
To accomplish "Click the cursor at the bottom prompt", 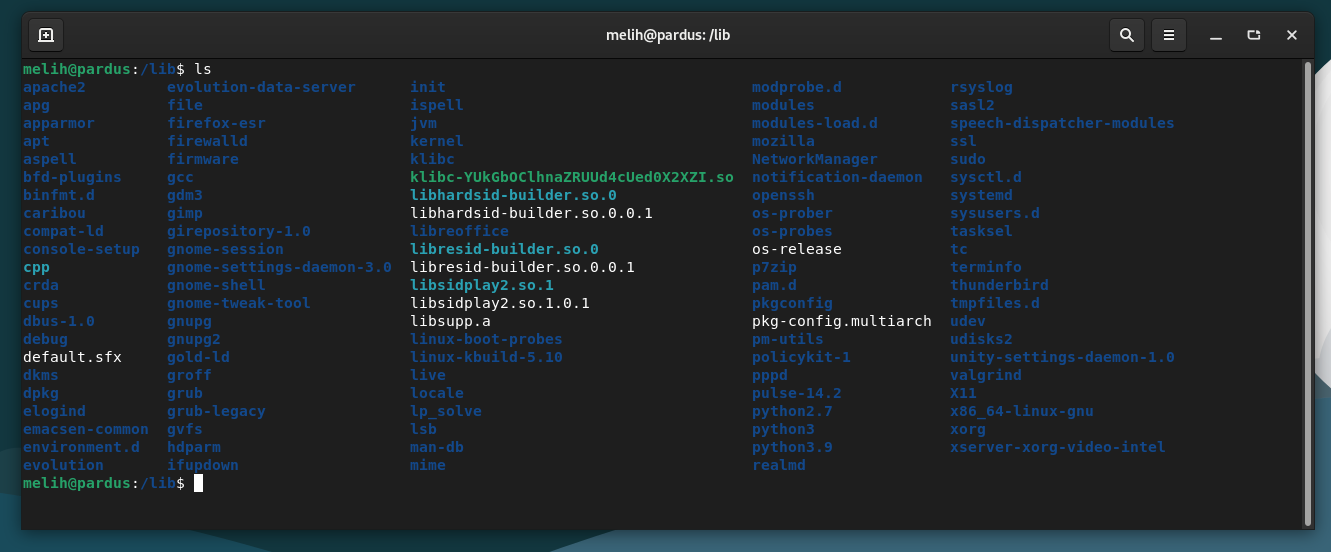I will pyautogui.click(x=198, y=483).
